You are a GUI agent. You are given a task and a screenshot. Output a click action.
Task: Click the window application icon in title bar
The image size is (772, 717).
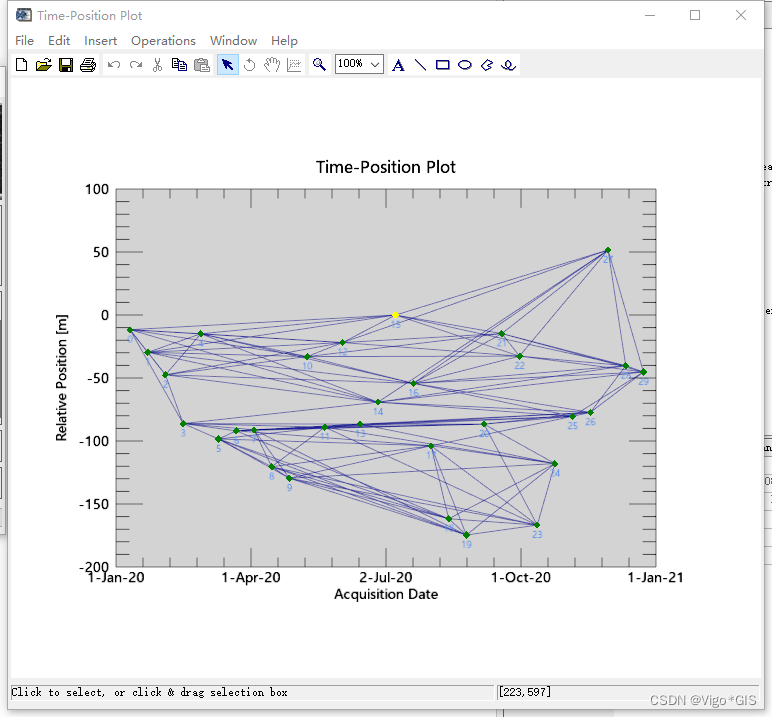pyautogui.click(x=24, y=15)
